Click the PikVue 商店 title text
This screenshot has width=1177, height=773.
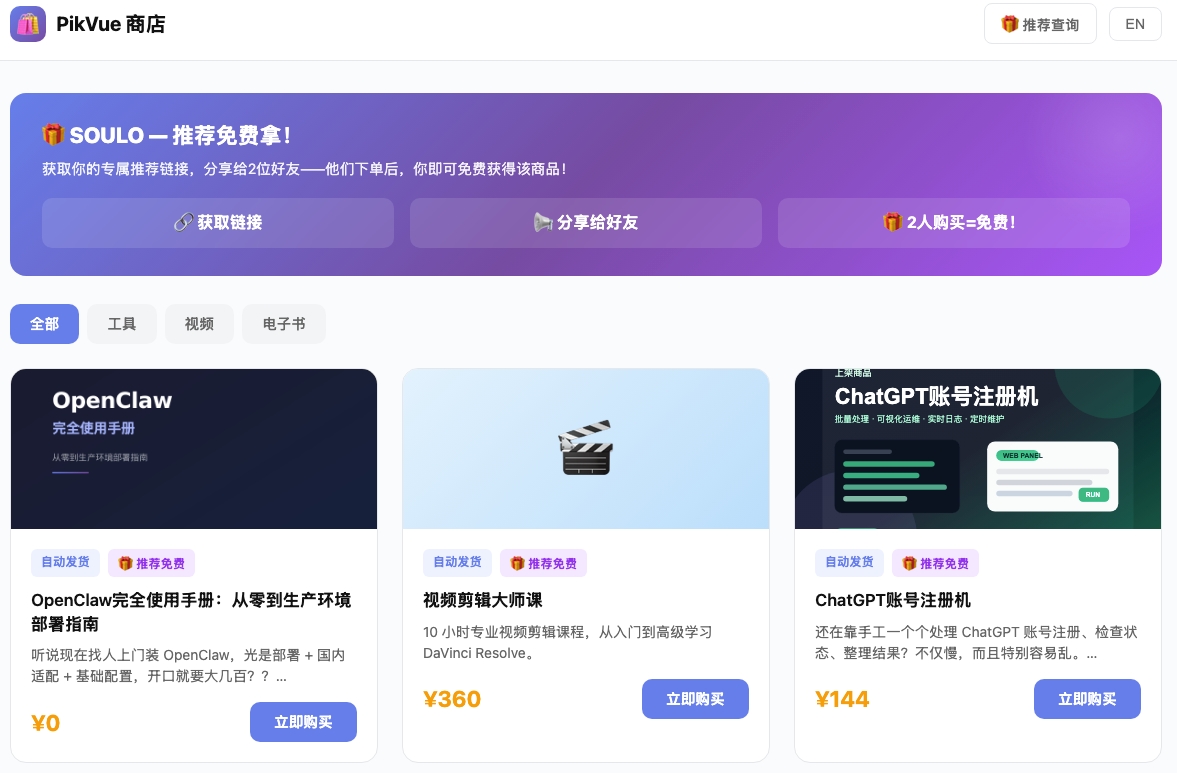click(110, 24)
